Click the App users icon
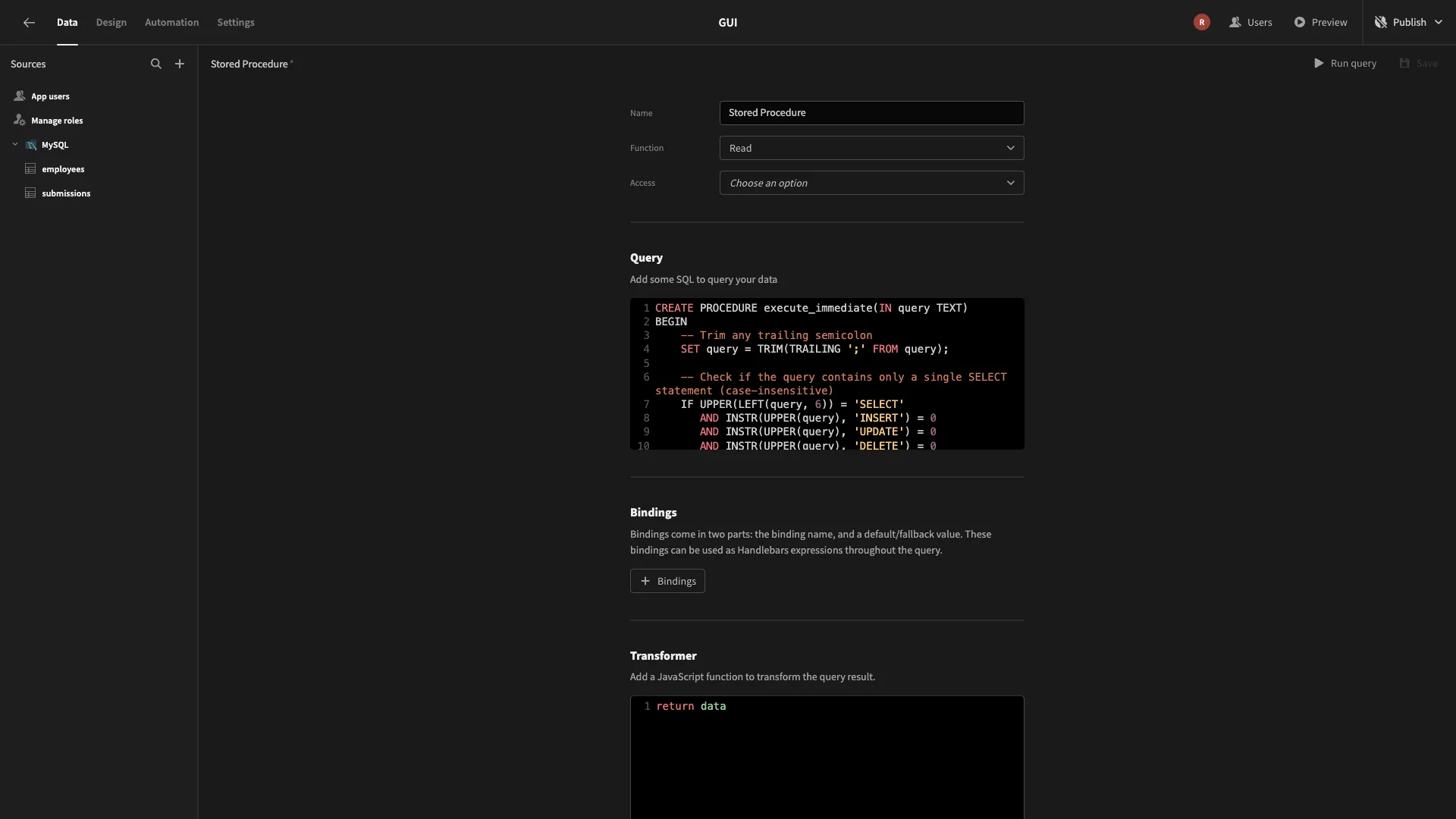This screenshot has width=1456, height=819. 20,96
